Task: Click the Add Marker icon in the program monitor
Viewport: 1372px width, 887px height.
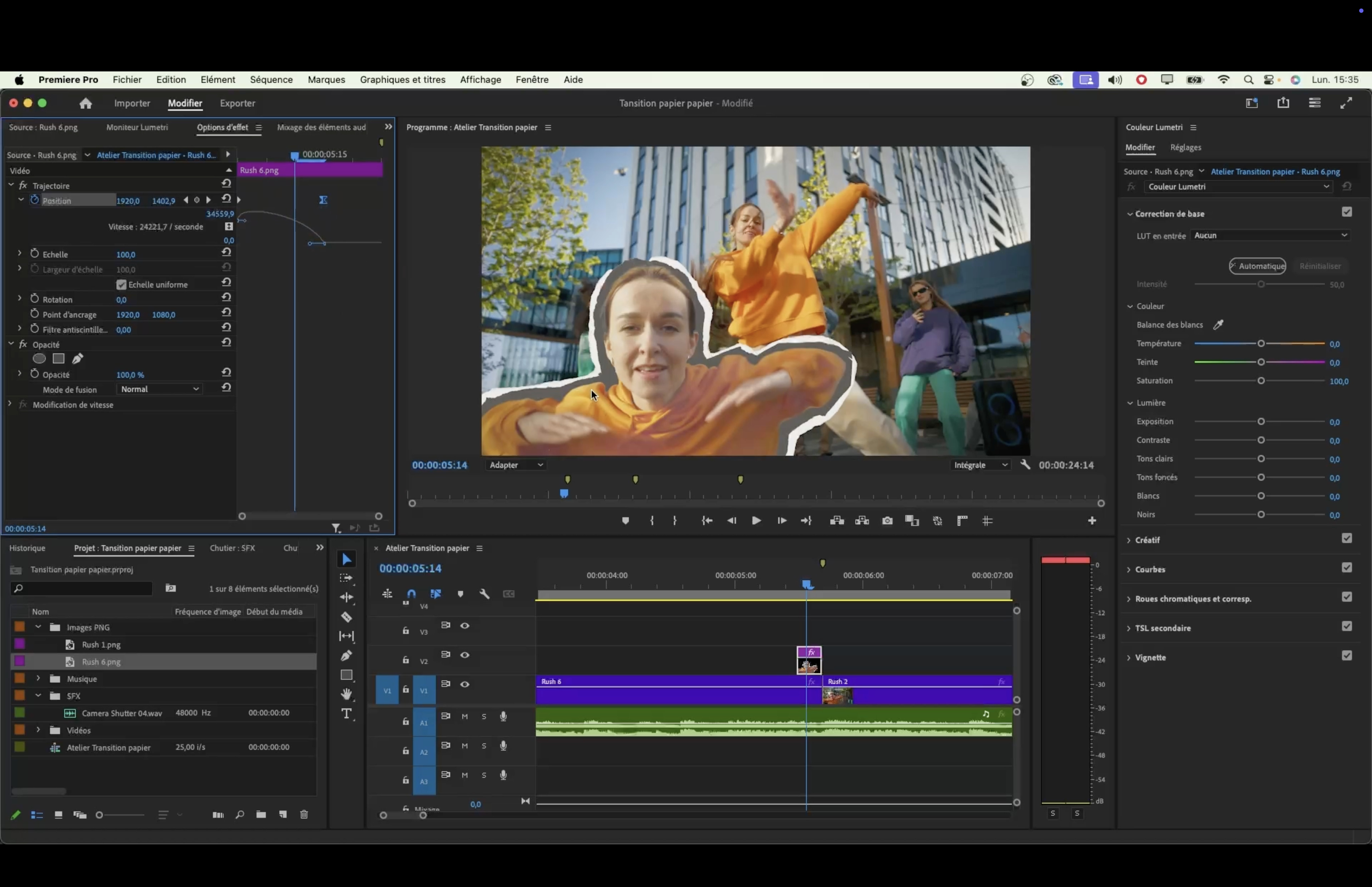Action: (625, 521)
